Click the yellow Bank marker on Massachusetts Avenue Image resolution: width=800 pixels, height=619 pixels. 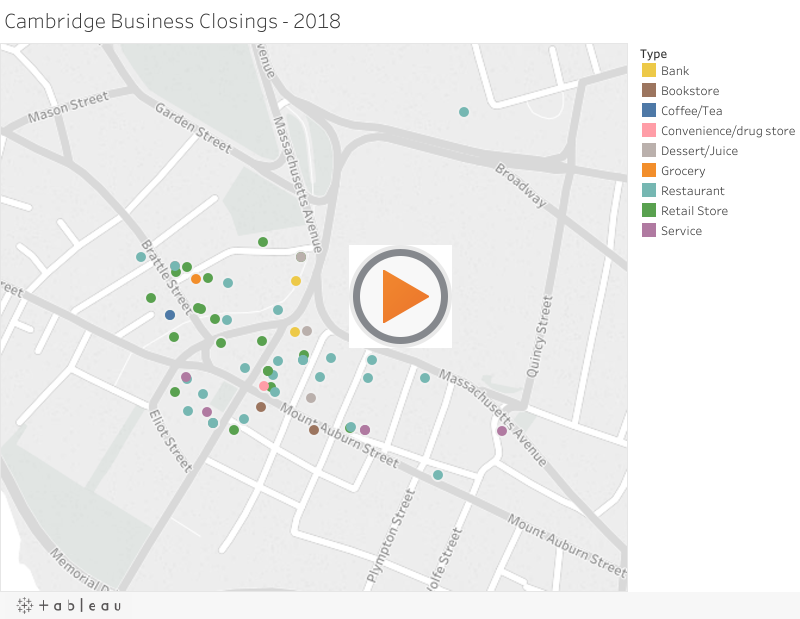click(x=295, y=280)
